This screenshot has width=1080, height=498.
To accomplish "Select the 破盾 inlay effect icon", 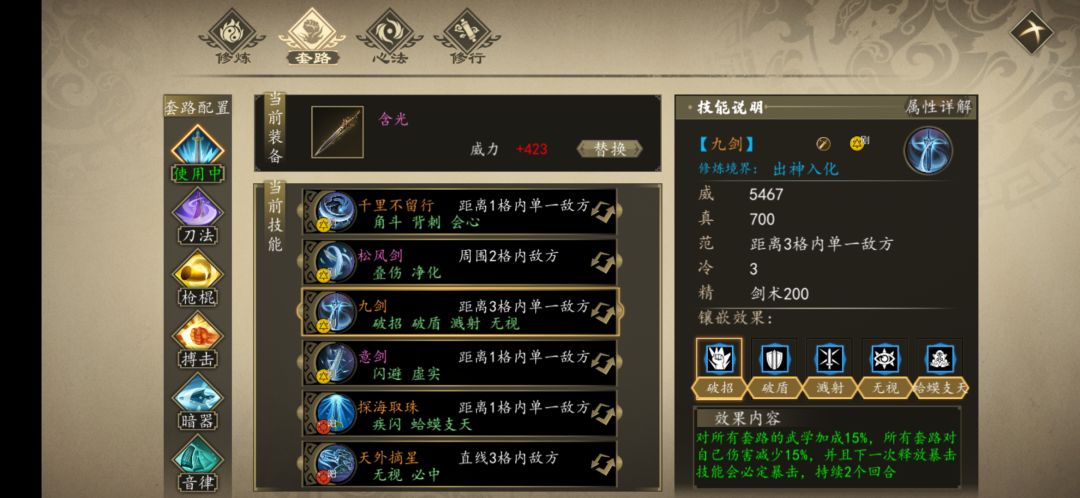I will (x=774, y=359).
